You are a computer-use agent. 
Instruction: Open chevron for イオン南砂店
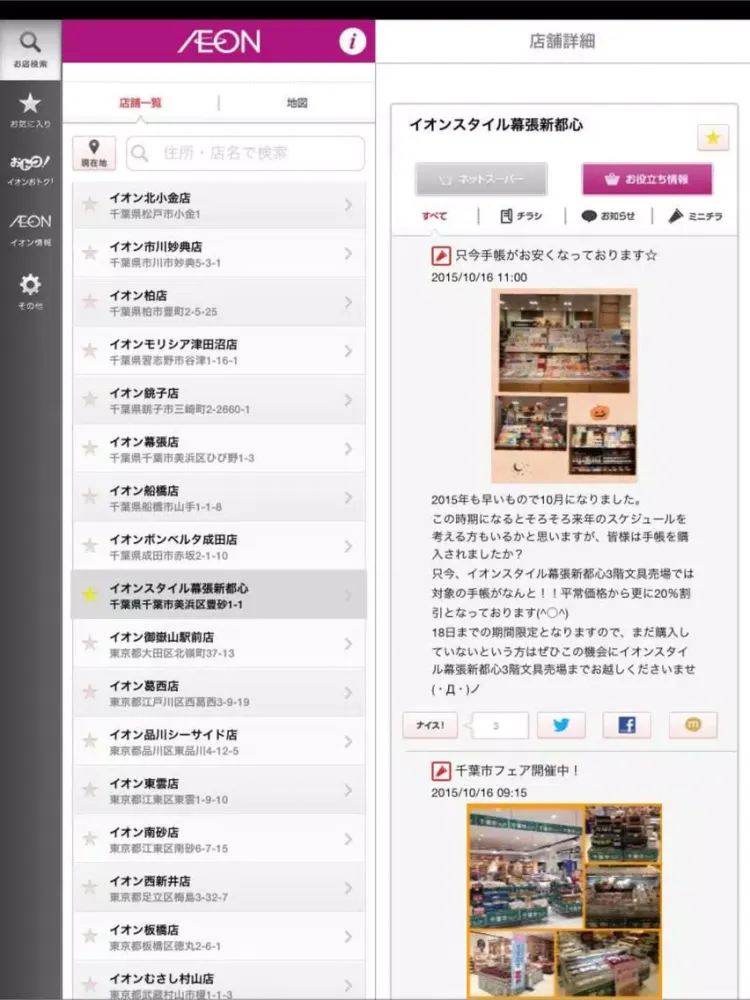coord(348,839)
